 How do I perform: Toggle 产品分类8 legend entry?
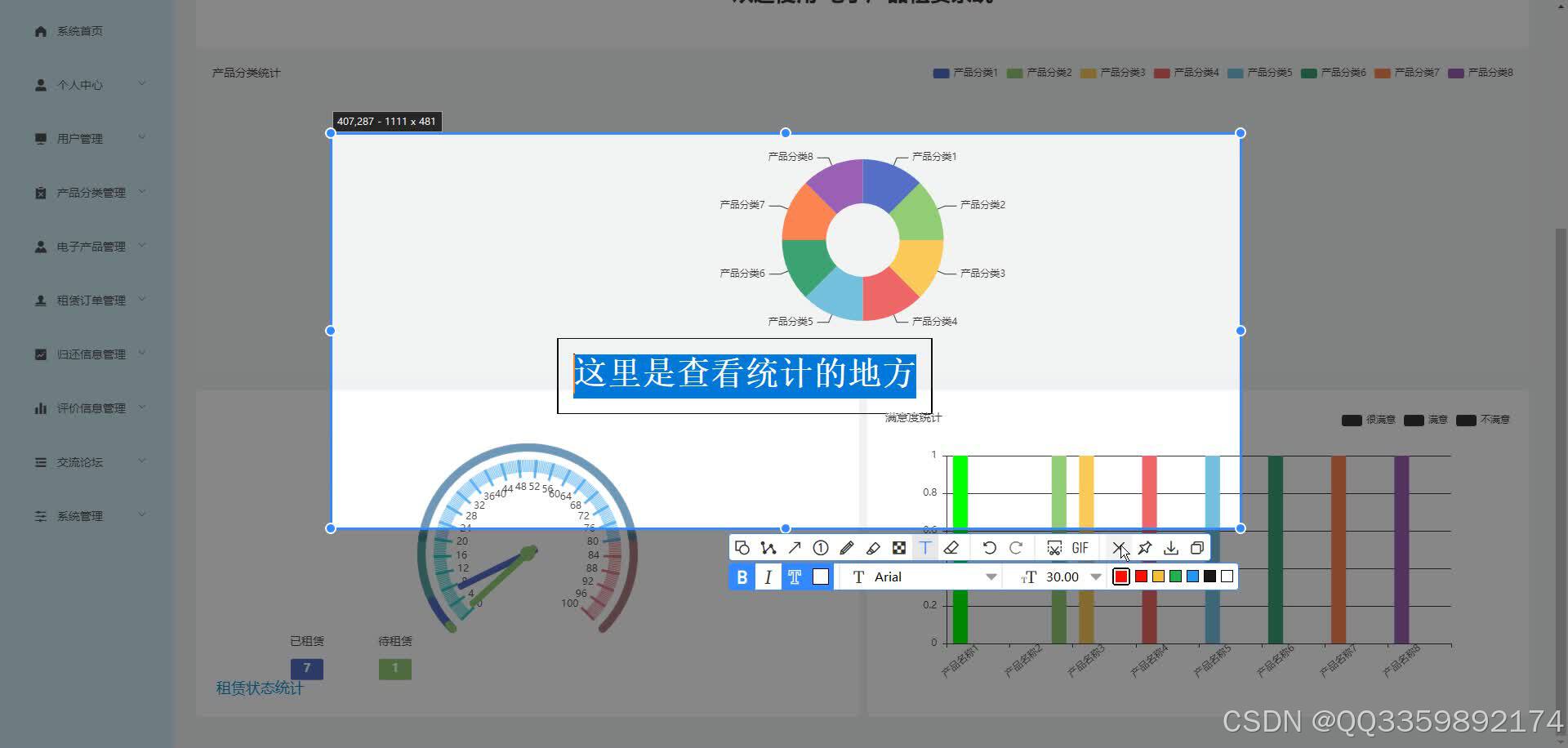[1480, 73]
